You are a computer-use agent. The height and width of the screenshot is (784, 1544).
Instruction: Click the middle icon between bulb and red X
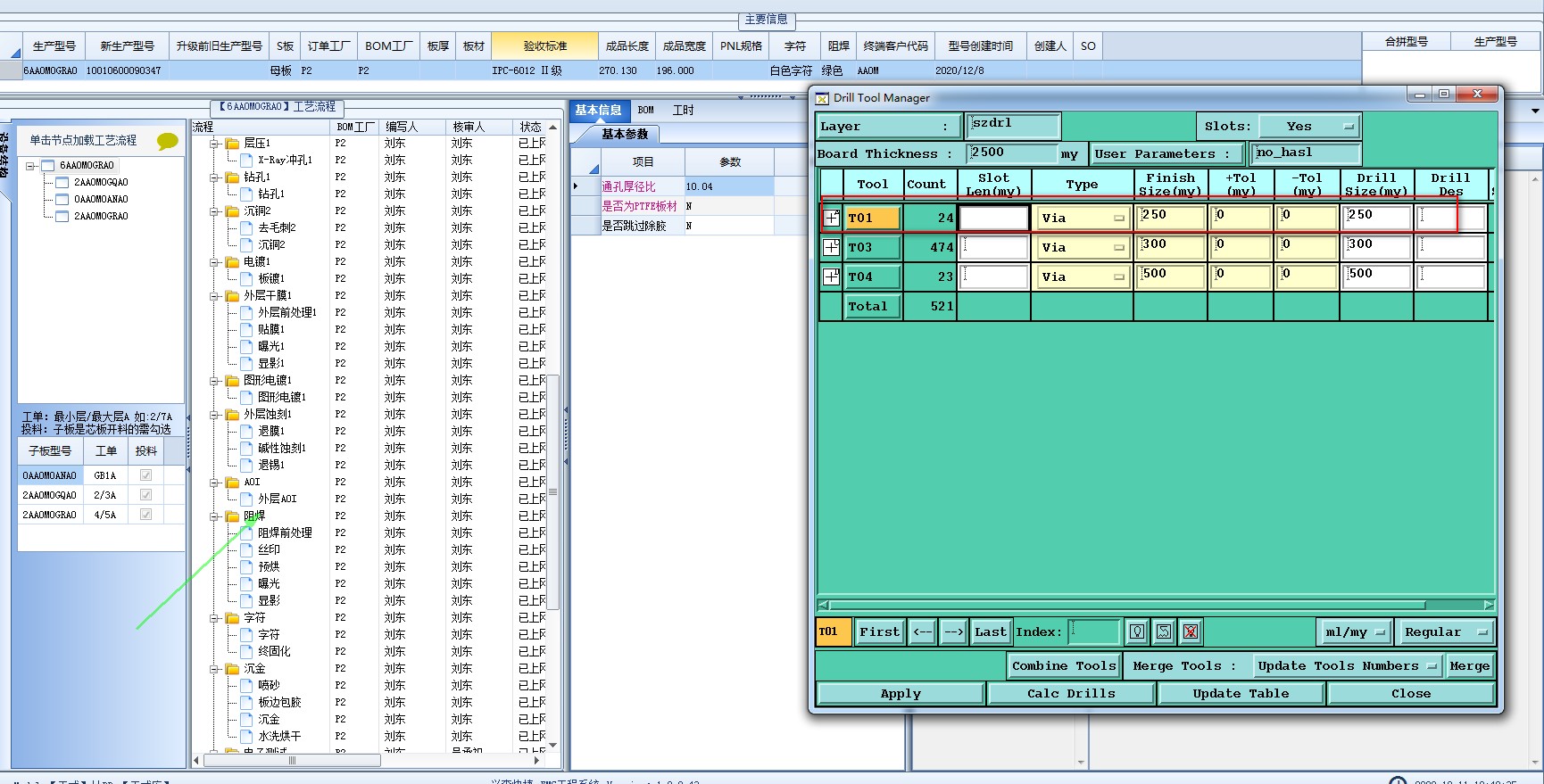1164,631
